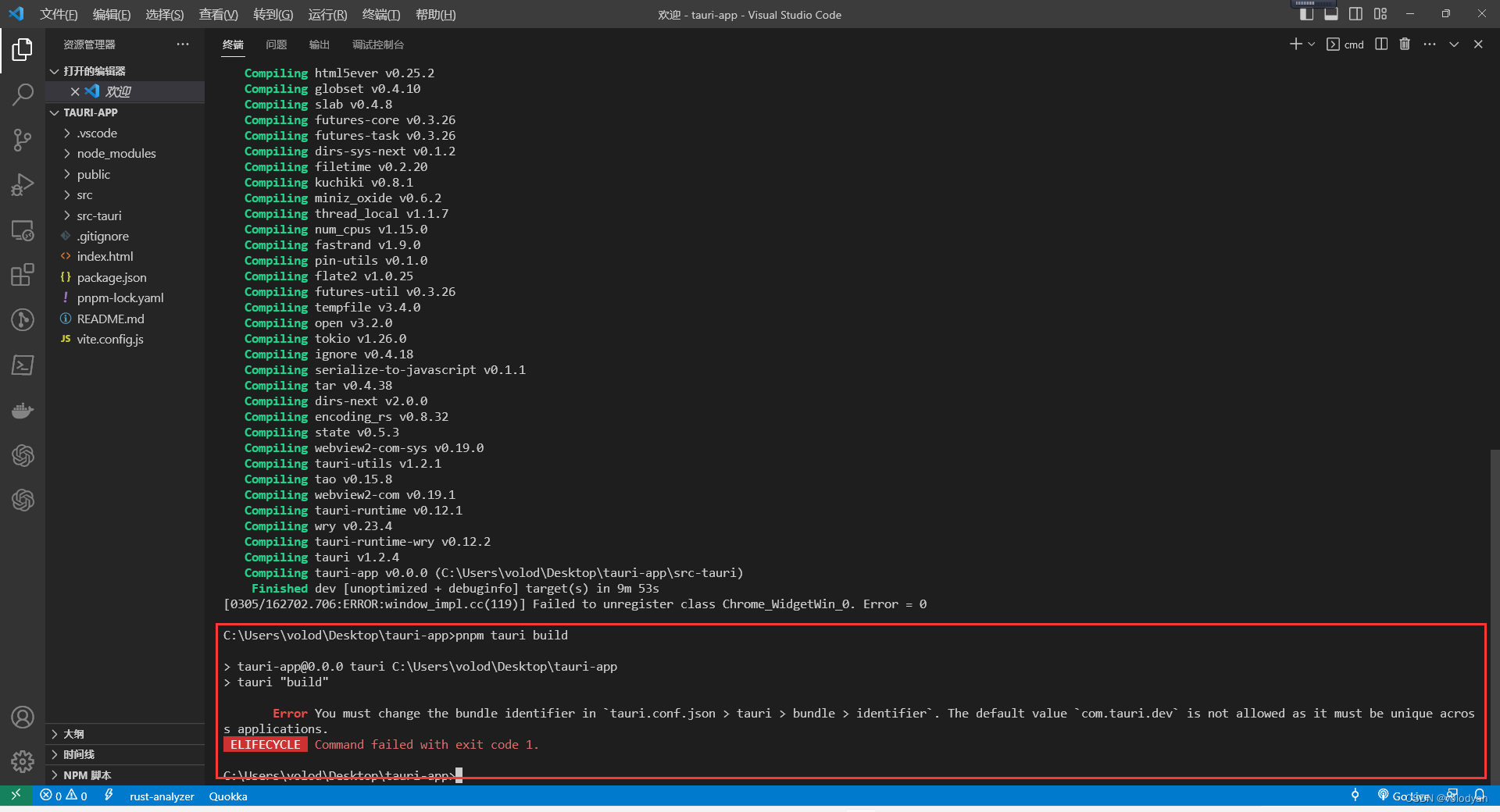The height and width of the screenshot is (812, 1500).
Task: Expand the NPM 脚本 section
Action: (x=125, y=775)
